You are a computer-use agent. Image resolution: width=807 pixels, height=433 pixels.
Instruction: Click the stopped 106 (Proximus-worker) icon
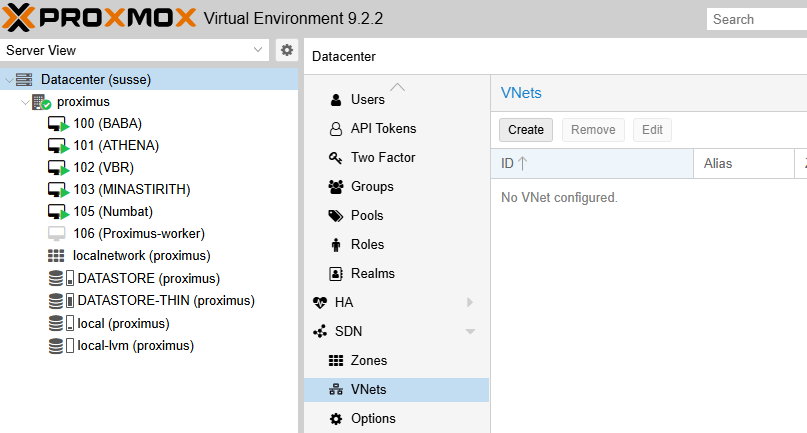[57, 234]
